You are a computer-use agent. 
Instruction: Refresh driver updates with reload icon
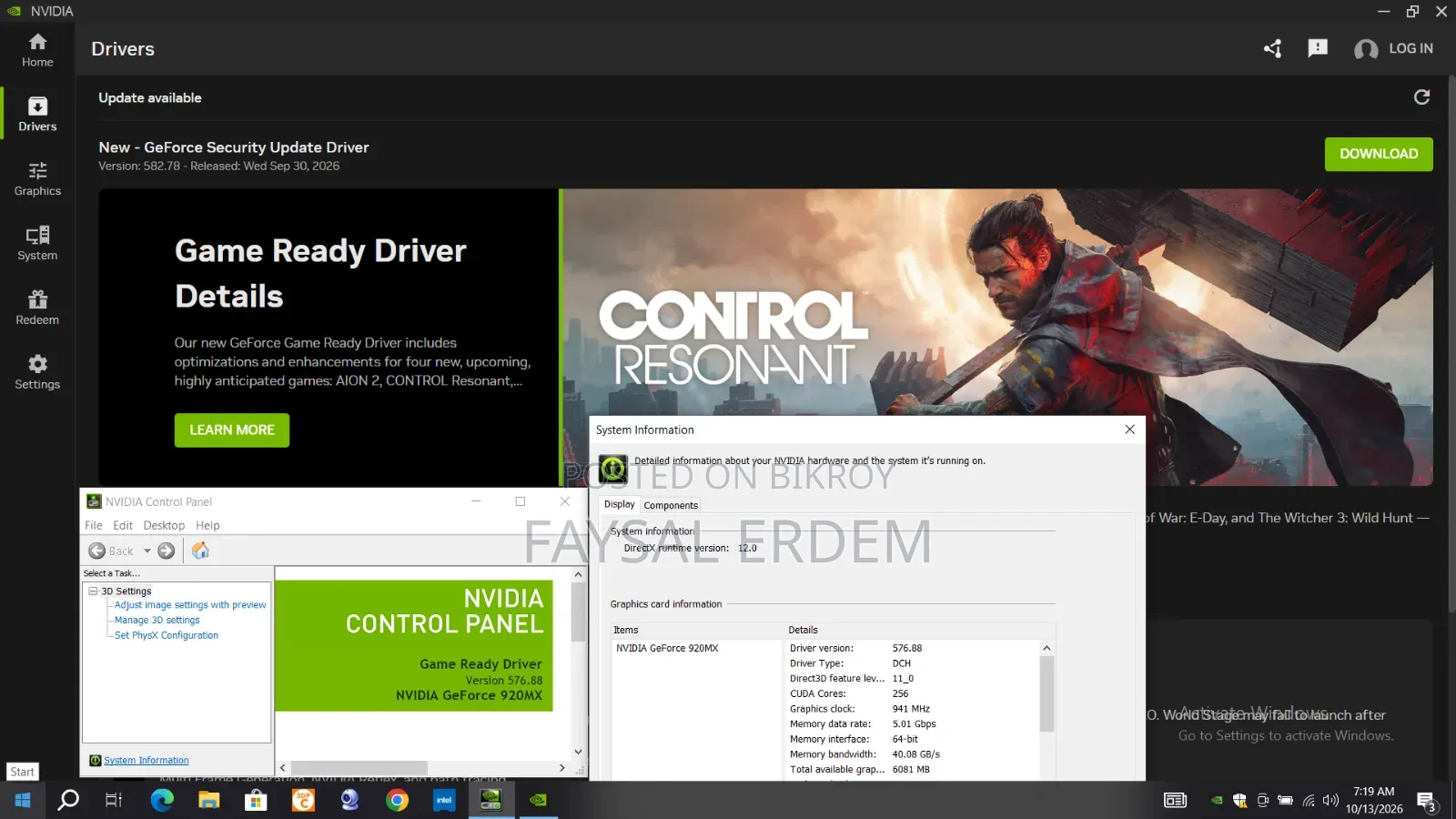[x=1421, y=97]
